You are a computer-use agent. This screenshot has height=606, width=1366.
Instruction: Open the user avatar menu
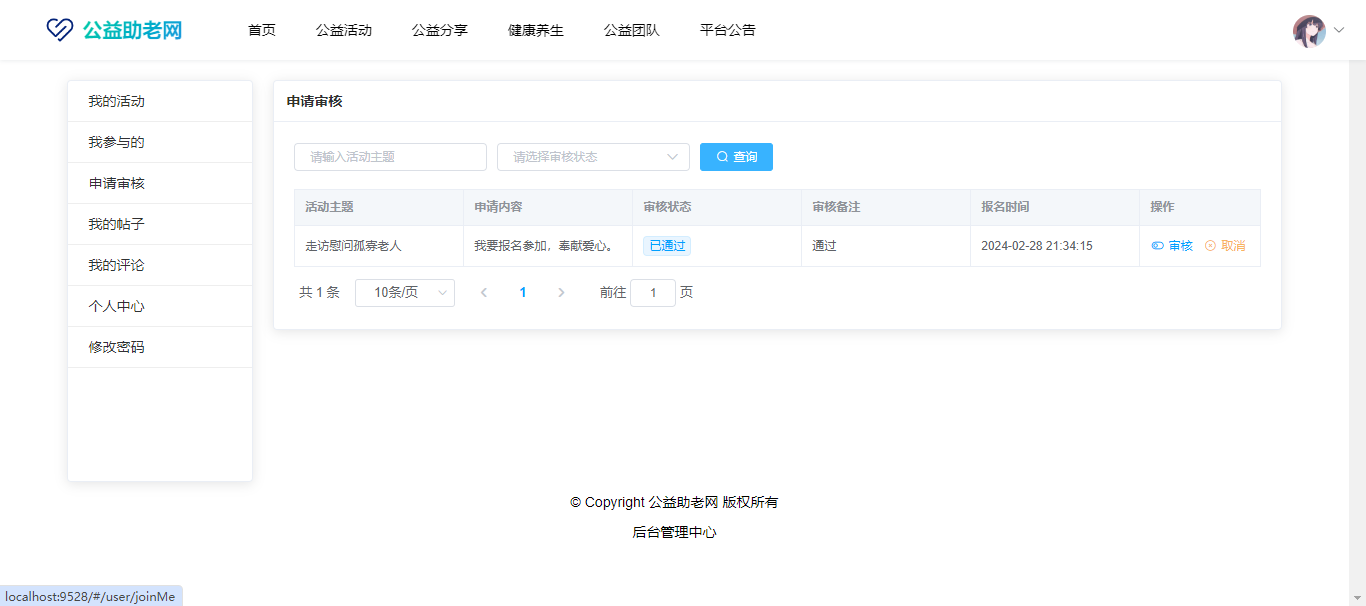pyautogui.click(x=1309, y=31)
